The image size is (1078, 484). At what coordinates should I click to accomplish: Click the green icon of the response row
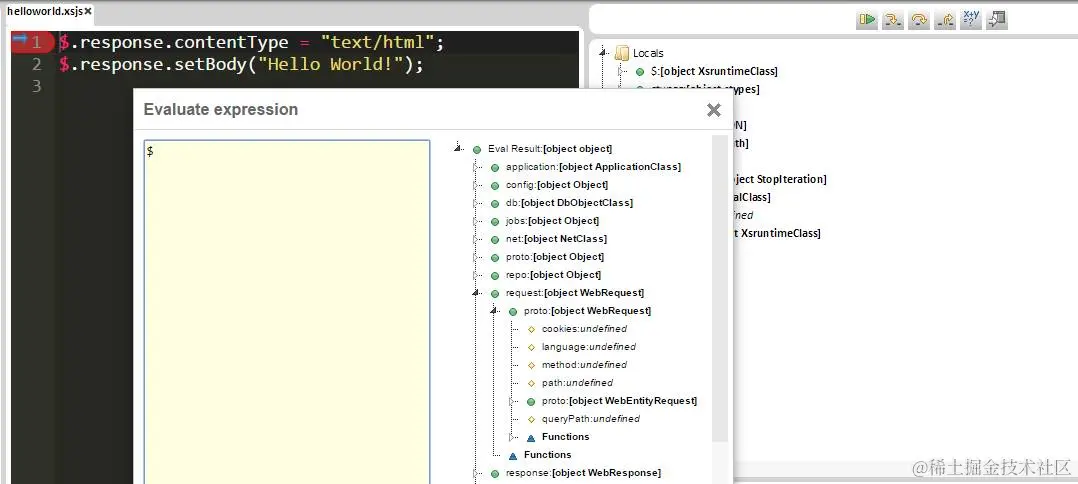(x=495, y=473)
